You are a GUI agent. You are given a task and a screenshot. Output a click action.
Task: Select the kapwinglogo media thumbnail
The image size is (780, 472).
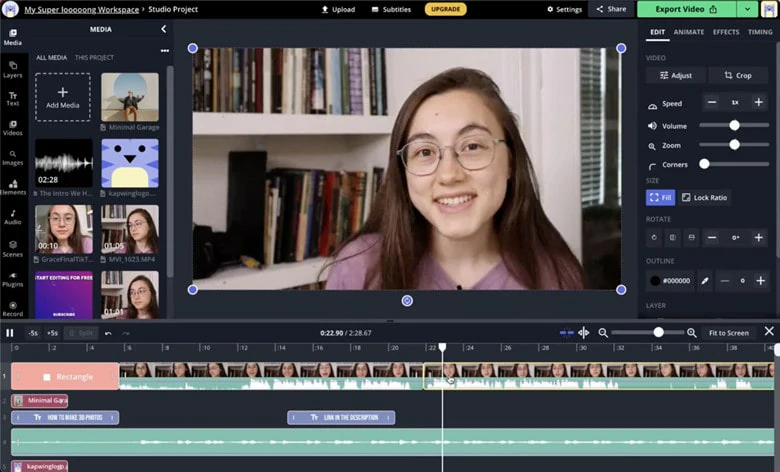click(130, 163)
